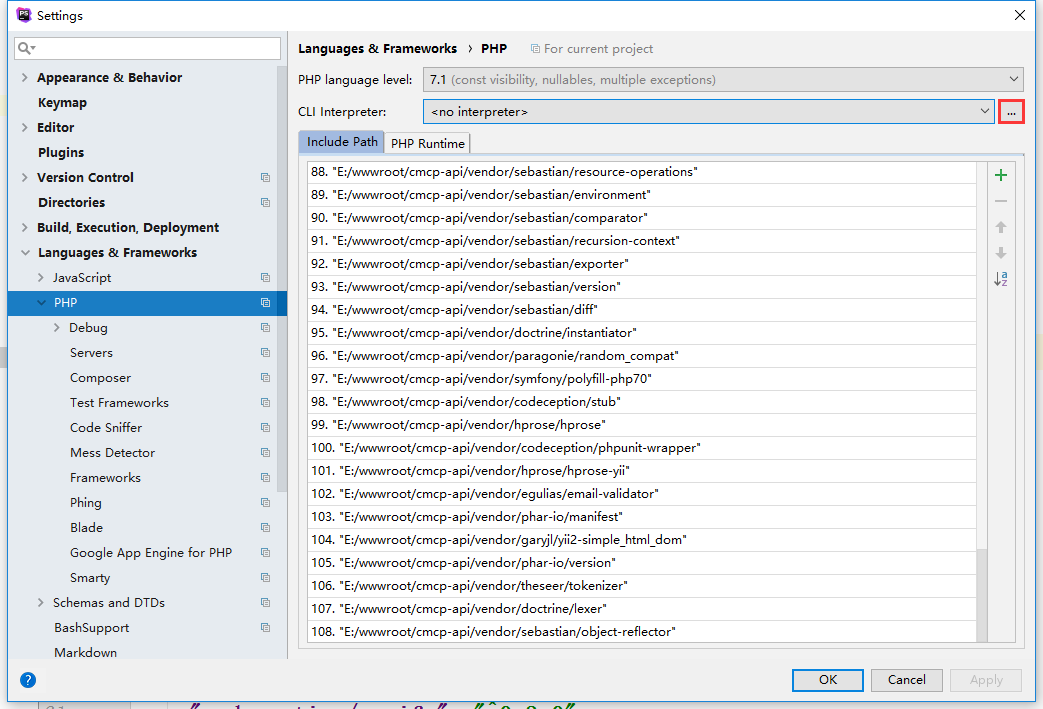Switch to the PHP Runtime tab

427,143
